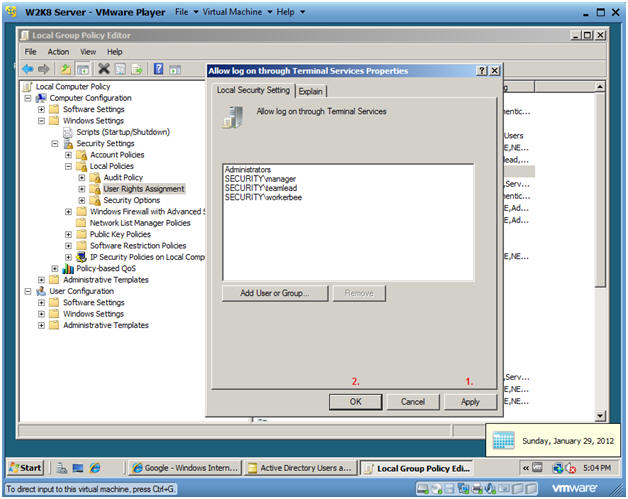The width and height of the screenshot is (628, 499).
Task: Click VMware network adapter device icon
Action: (463, 489)
